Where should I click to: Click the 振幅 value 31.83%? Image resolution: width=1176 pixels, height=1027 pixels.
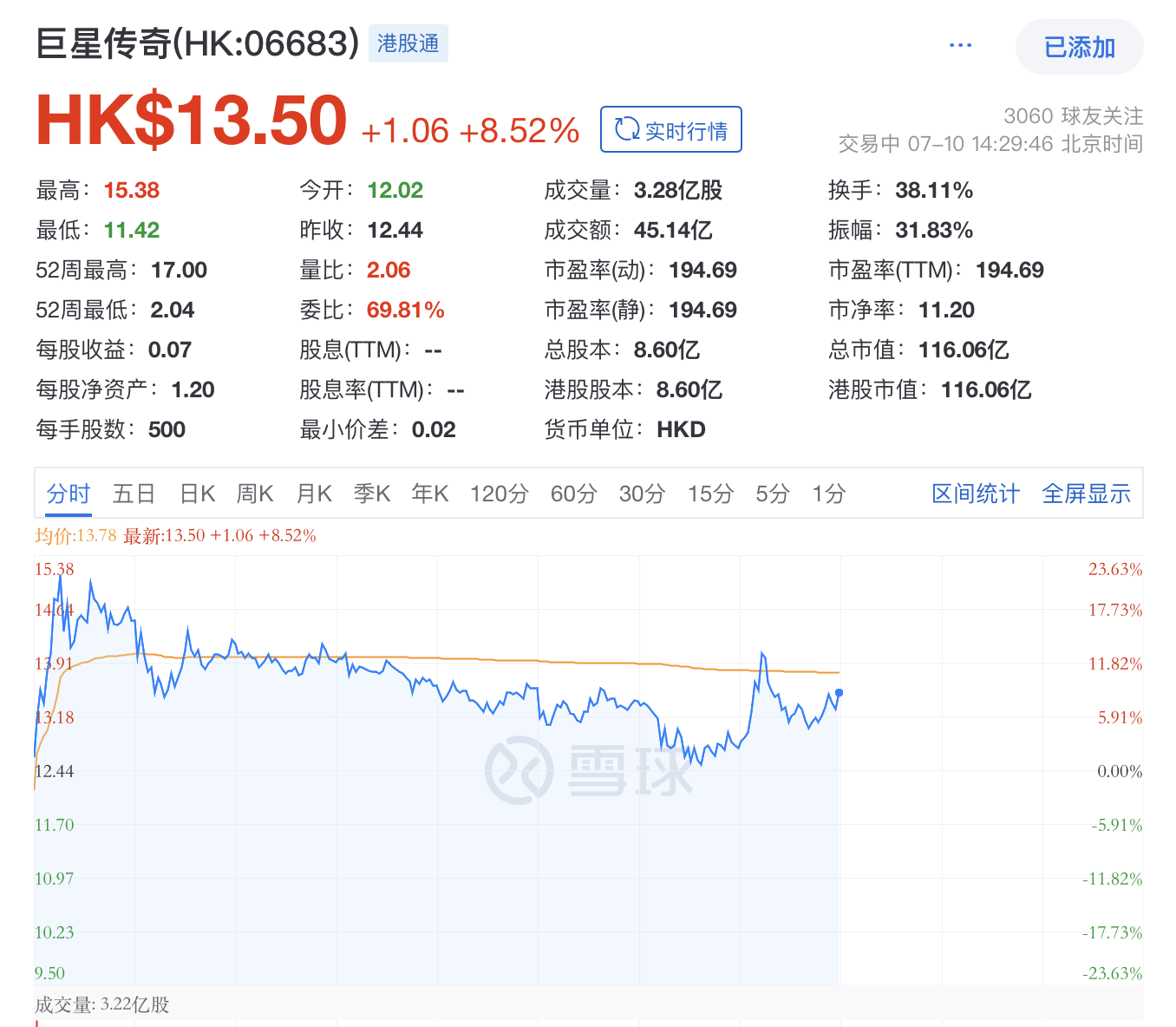[934, 230]
